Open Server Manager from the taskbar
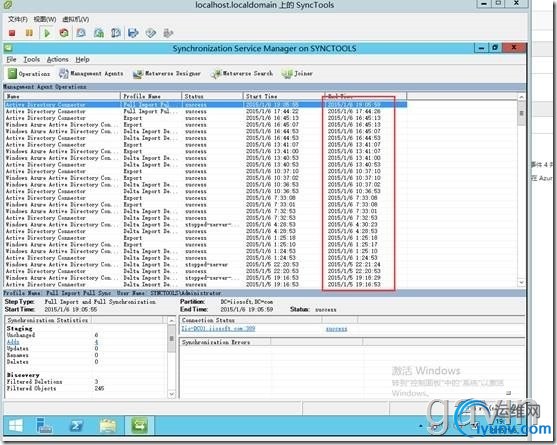Image resolution: width=557 pixels, height=445 pixels. click(x=44, y=425)
